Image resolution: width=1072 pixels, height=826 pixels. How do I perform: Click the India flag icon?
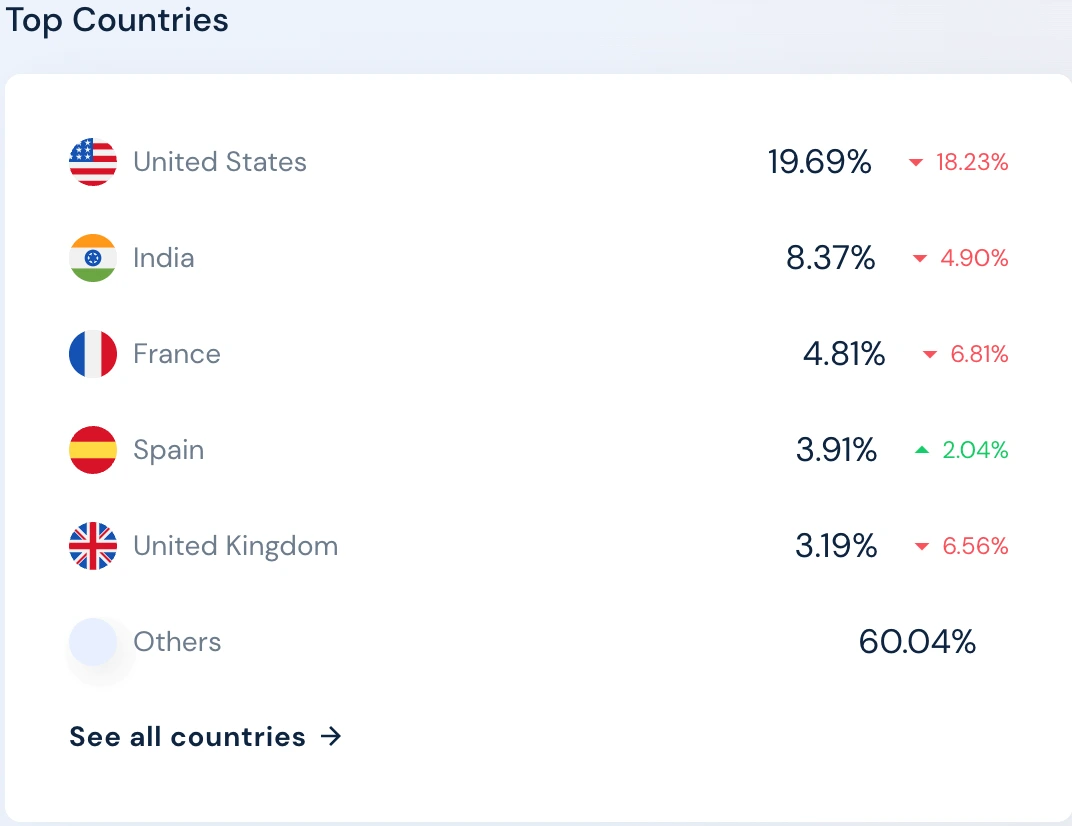click(93, 258)
